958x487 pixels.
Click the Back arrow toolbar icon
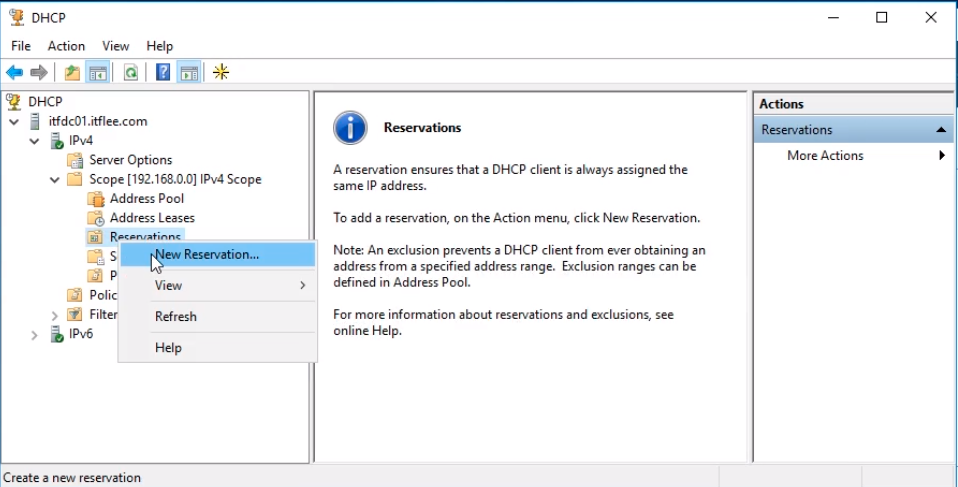pos(14,72)
